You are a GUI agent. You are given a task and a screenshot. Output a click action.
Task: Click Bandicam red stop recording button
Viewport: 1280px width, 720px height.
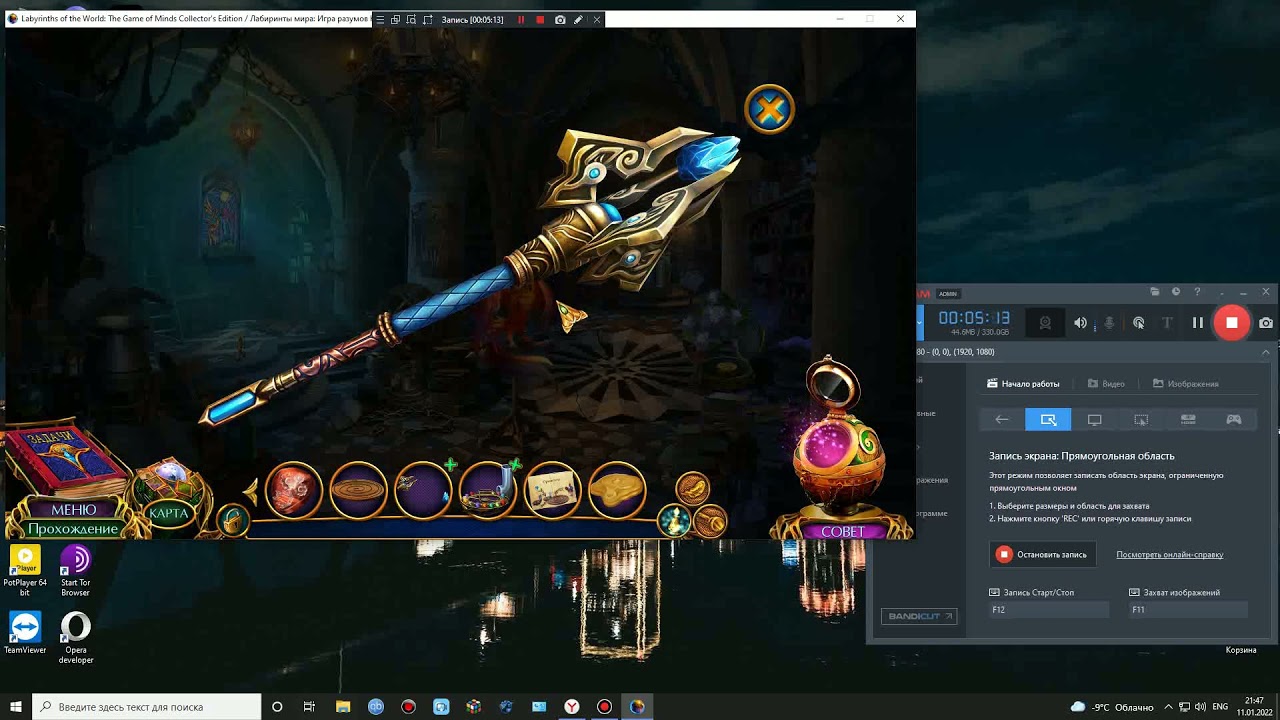point(1232,323)
